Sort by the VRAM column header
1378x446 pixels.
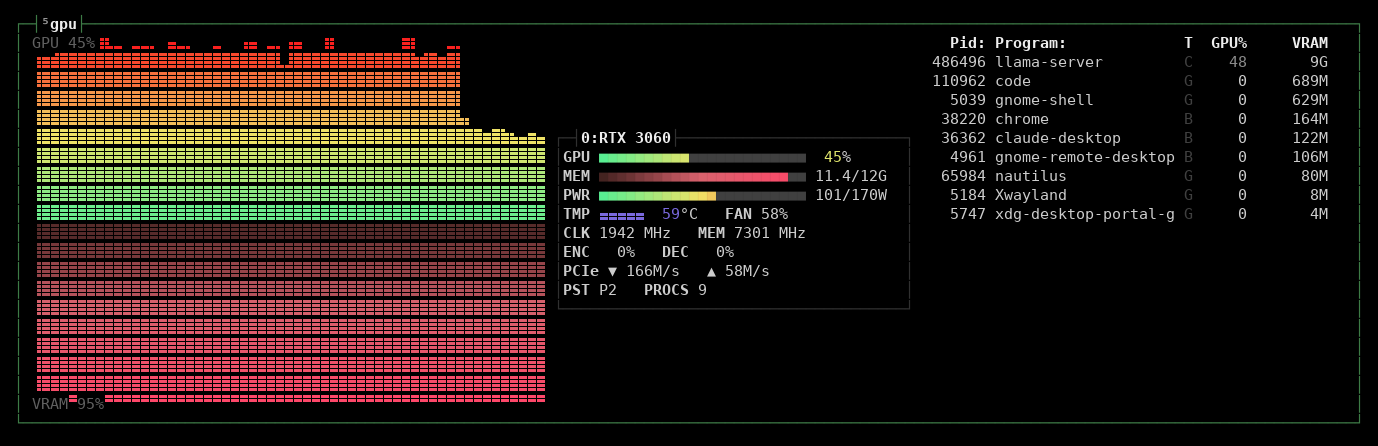(x=1310, y=43)
